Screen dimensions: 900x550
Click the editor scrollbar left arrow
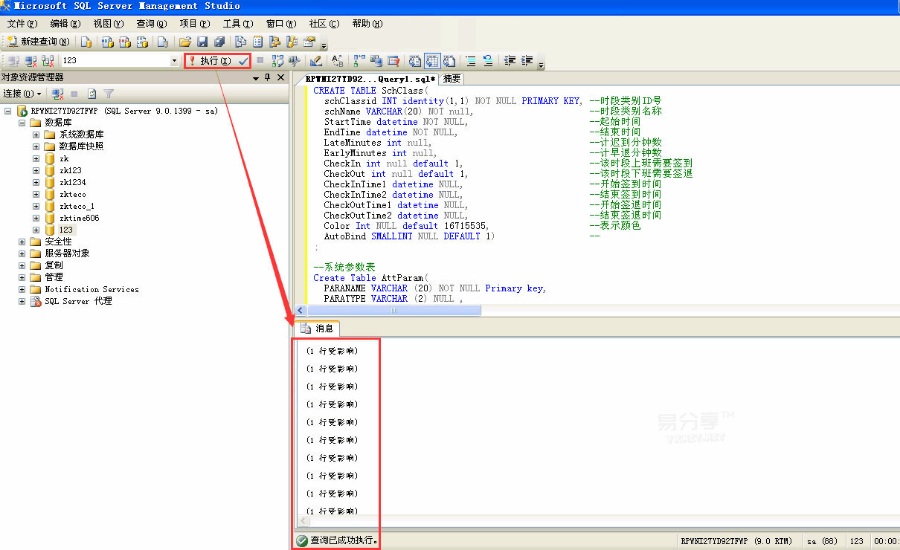click(x=300, y=311)
